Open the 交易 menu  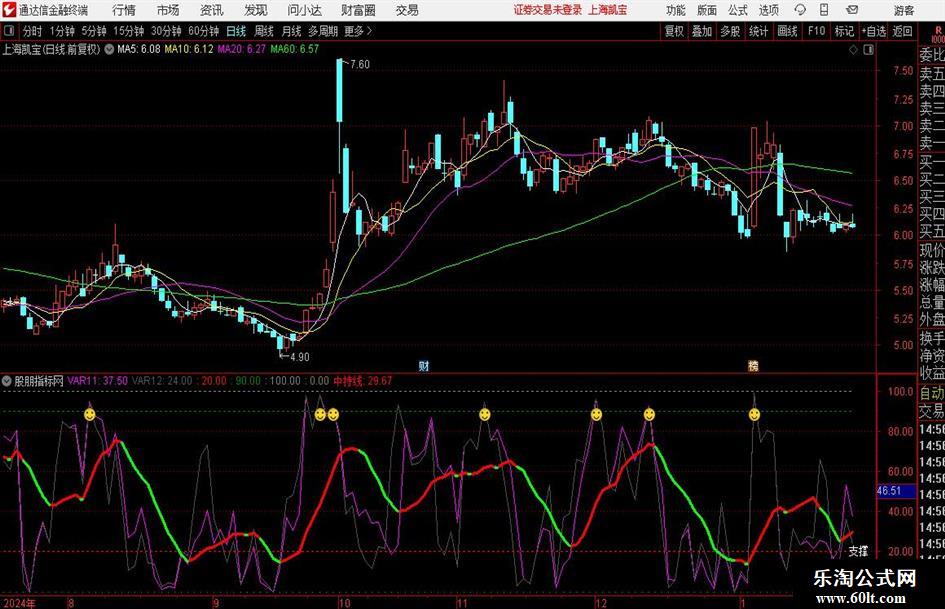pyautogui.click(x=407, y=10)
